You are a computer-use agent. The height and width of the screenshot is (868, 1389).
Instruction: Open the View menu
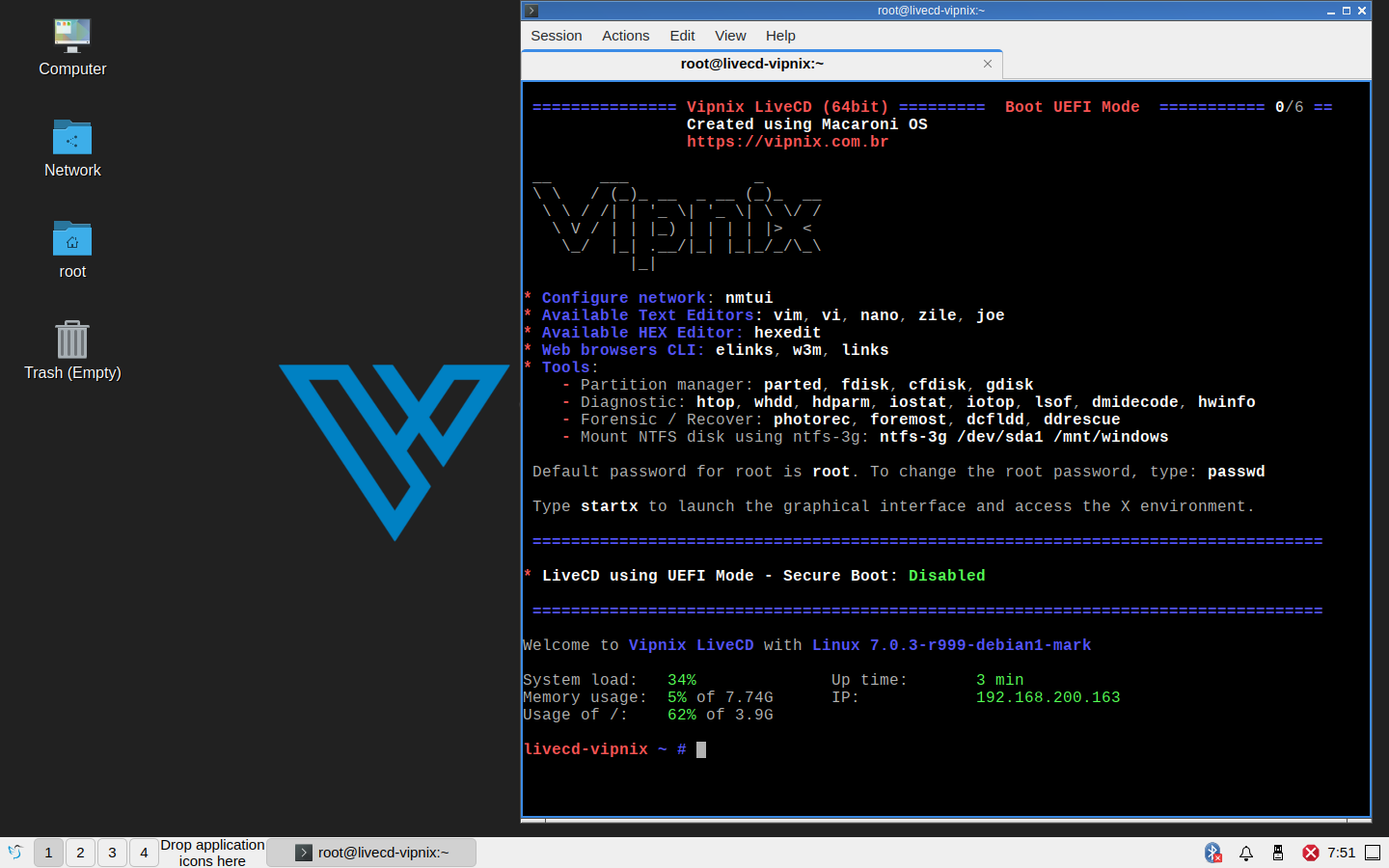[x=730, y=36]
